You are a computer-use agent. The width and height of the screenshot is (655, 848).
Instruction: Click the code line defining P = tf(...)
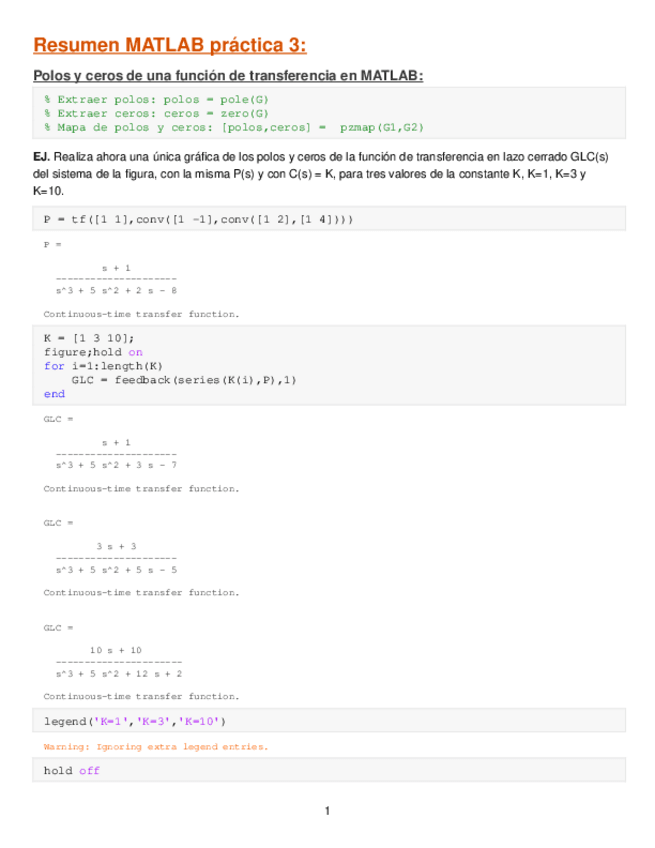[199, 220]
